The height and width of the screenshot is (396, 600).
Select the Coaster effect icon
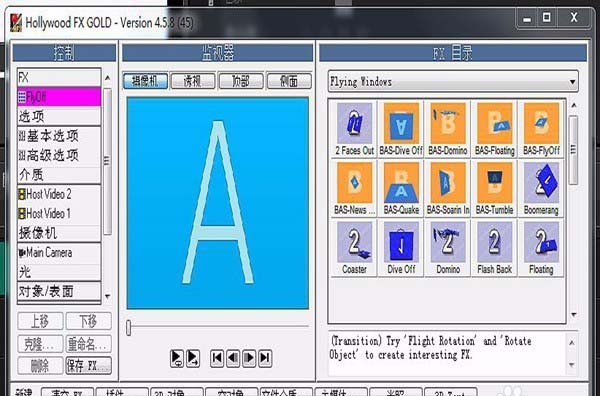coord(354,248)
